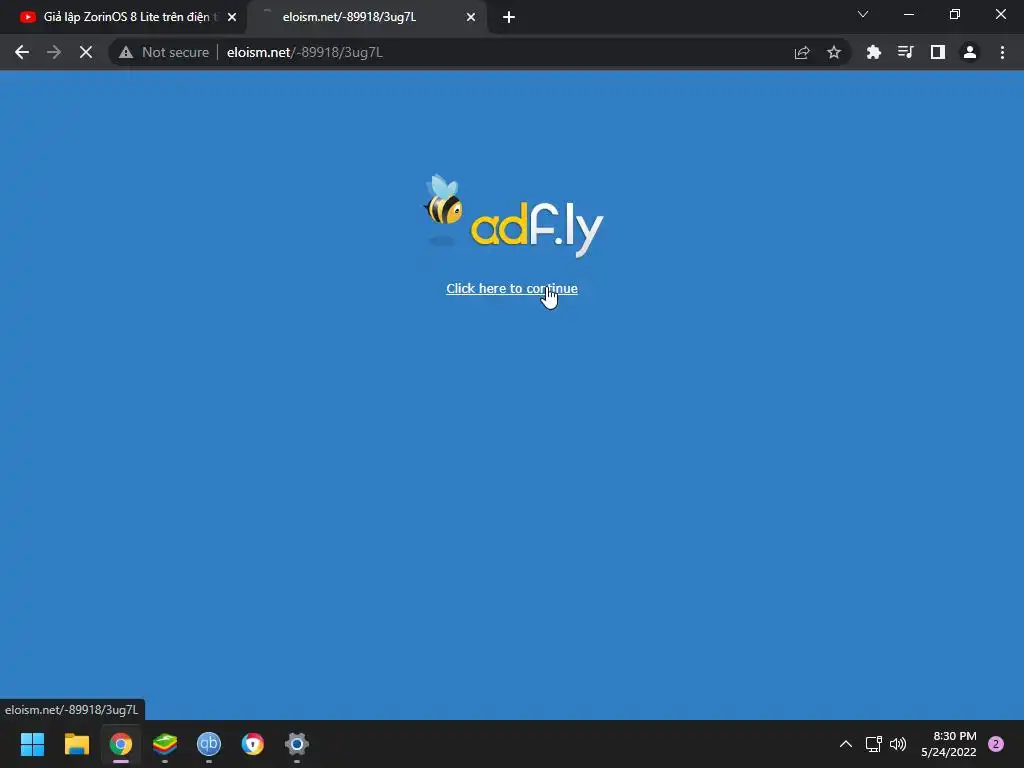Viewport: 1024px width, 768px height.
Task: Click the volume speaker icon
Action: point(899,744)
